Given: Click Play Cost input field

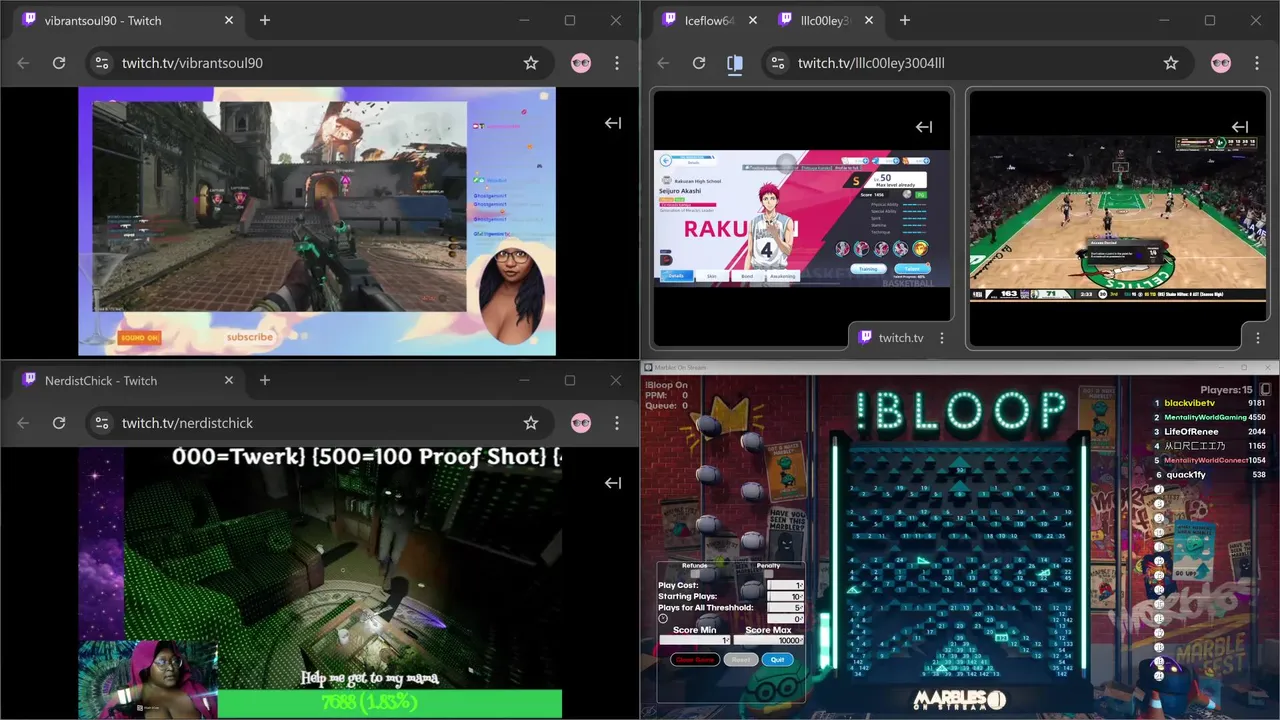Looking at the screenshot, I should coord(785,586).
